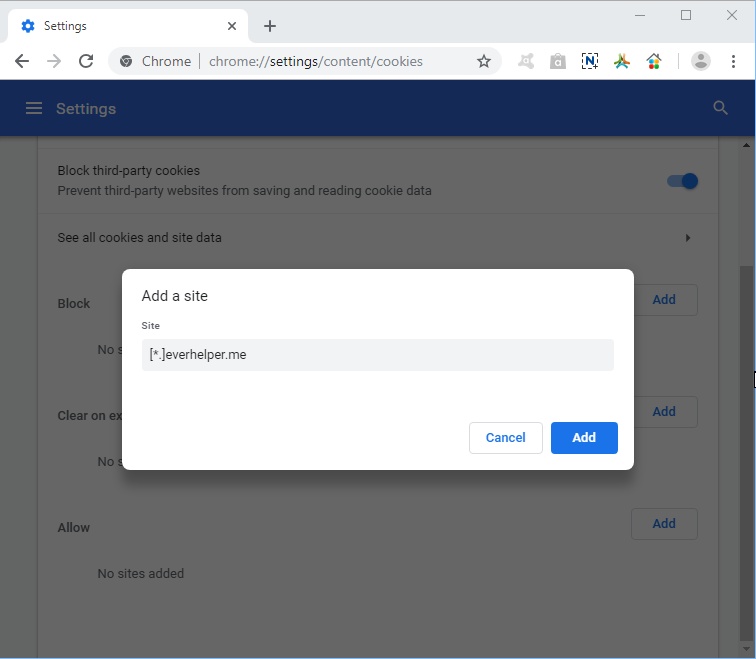756x659 pixels.
Task: Toggle Block third-party cookies switch
Action: pyautogui.click(x=682, y=181)
